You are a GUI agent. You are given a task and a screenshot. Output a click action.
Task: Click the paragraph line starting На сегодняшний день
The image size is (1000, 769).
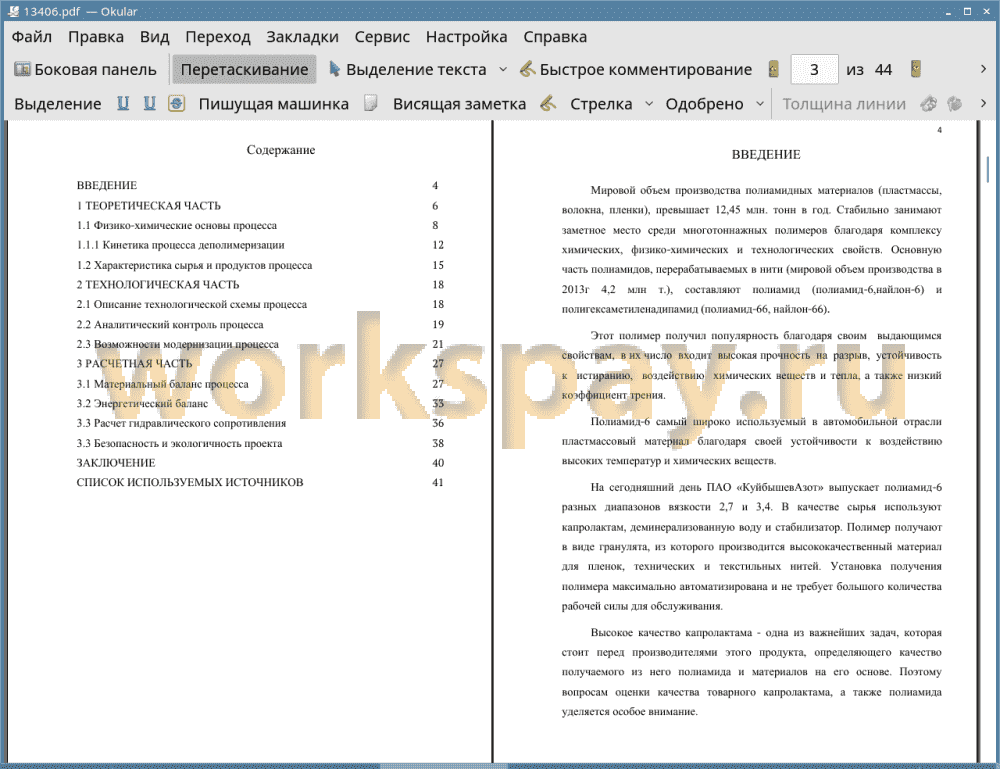click(x=766, y=487)
